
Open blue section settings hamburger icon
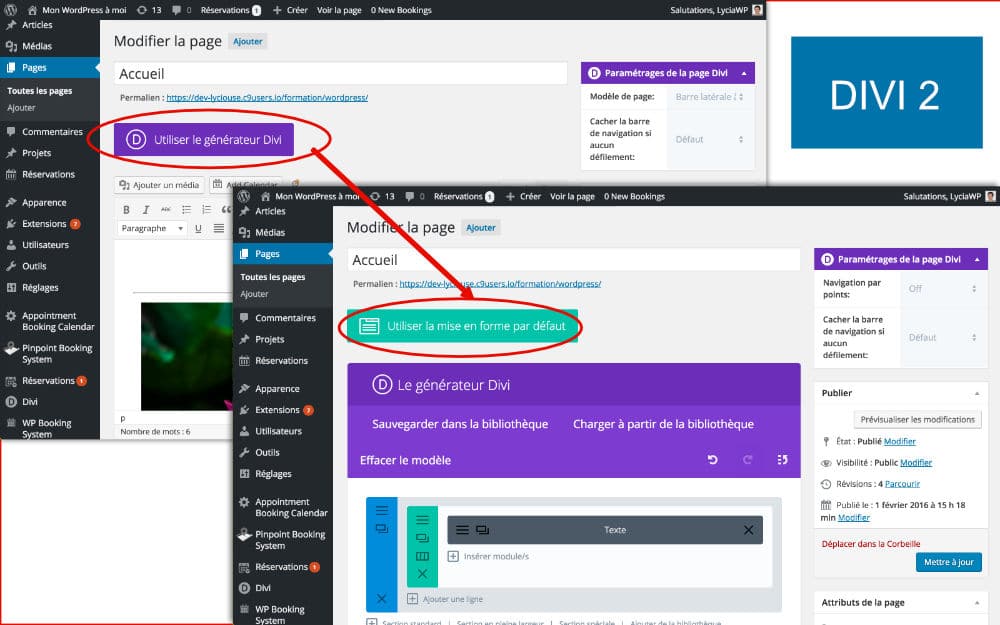381,510
